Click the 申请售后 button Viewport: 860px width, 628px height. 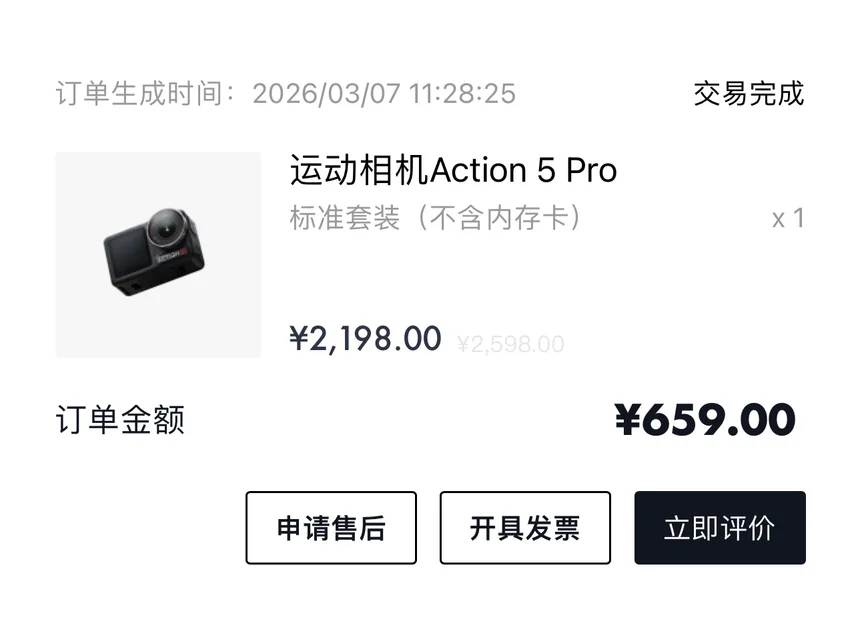331,528
